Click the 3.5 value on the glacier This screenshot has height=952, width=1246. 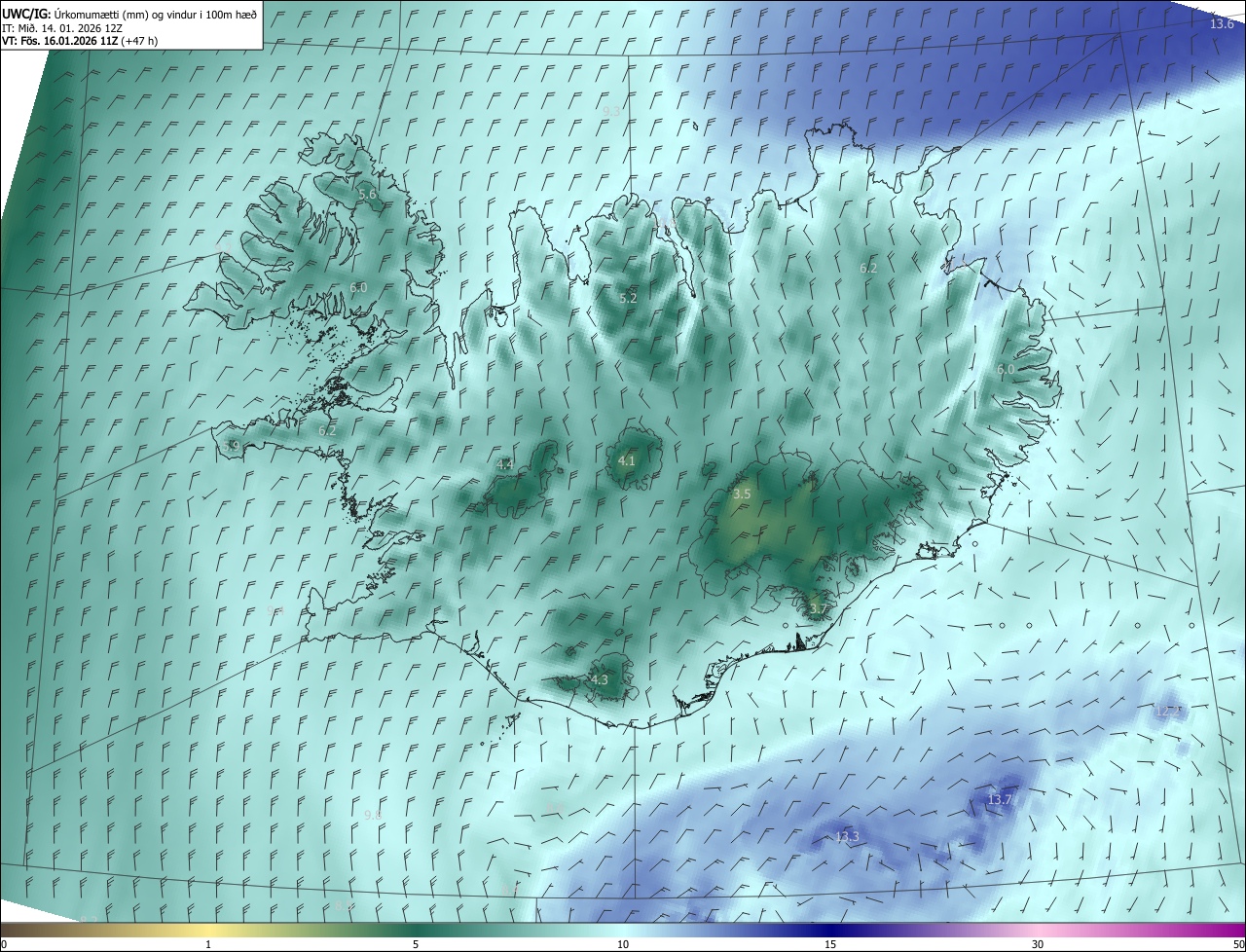[x=742, y=494]
